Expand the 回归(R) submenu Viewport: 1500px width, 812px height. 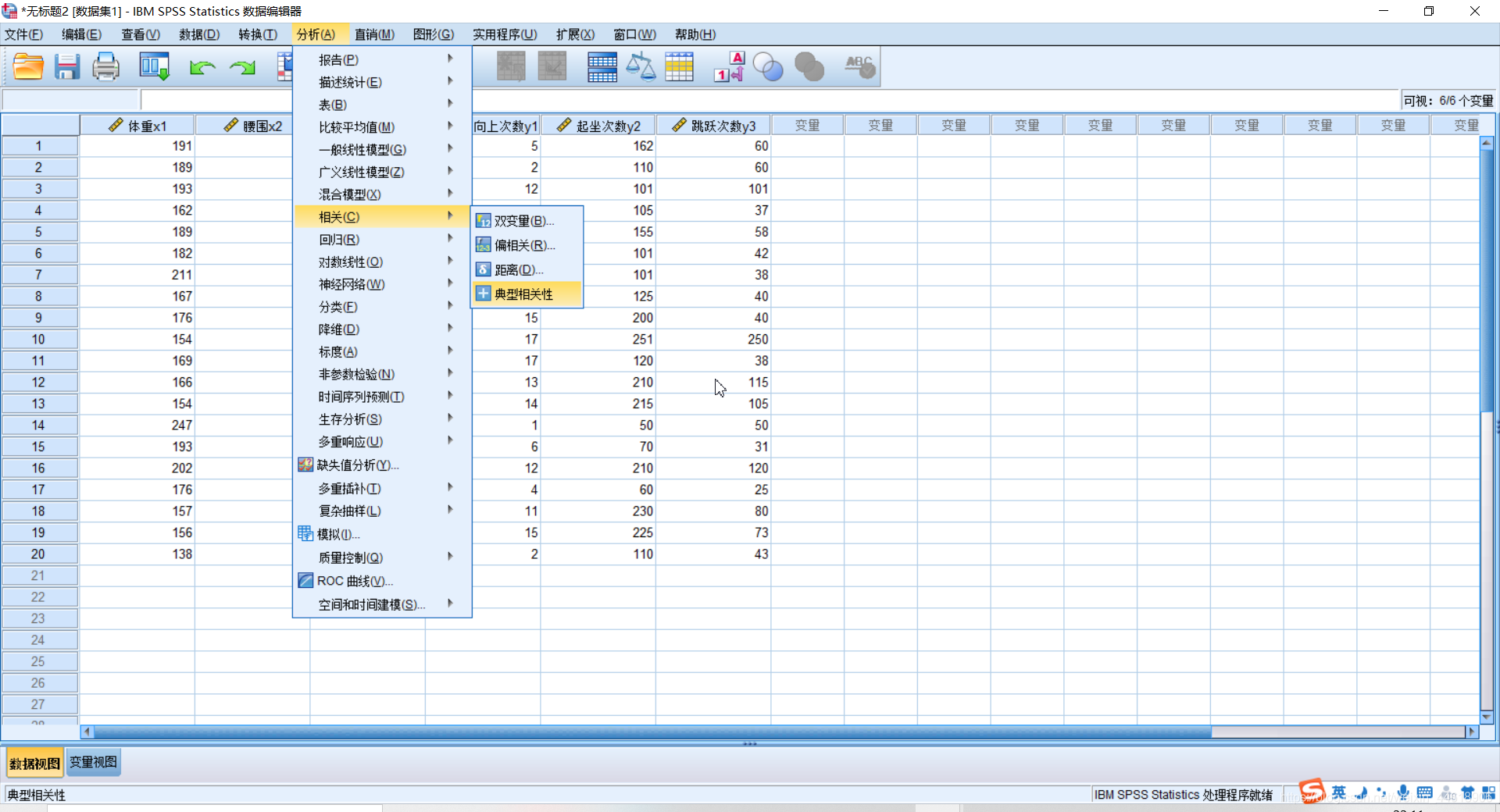[x=383, y=239]
